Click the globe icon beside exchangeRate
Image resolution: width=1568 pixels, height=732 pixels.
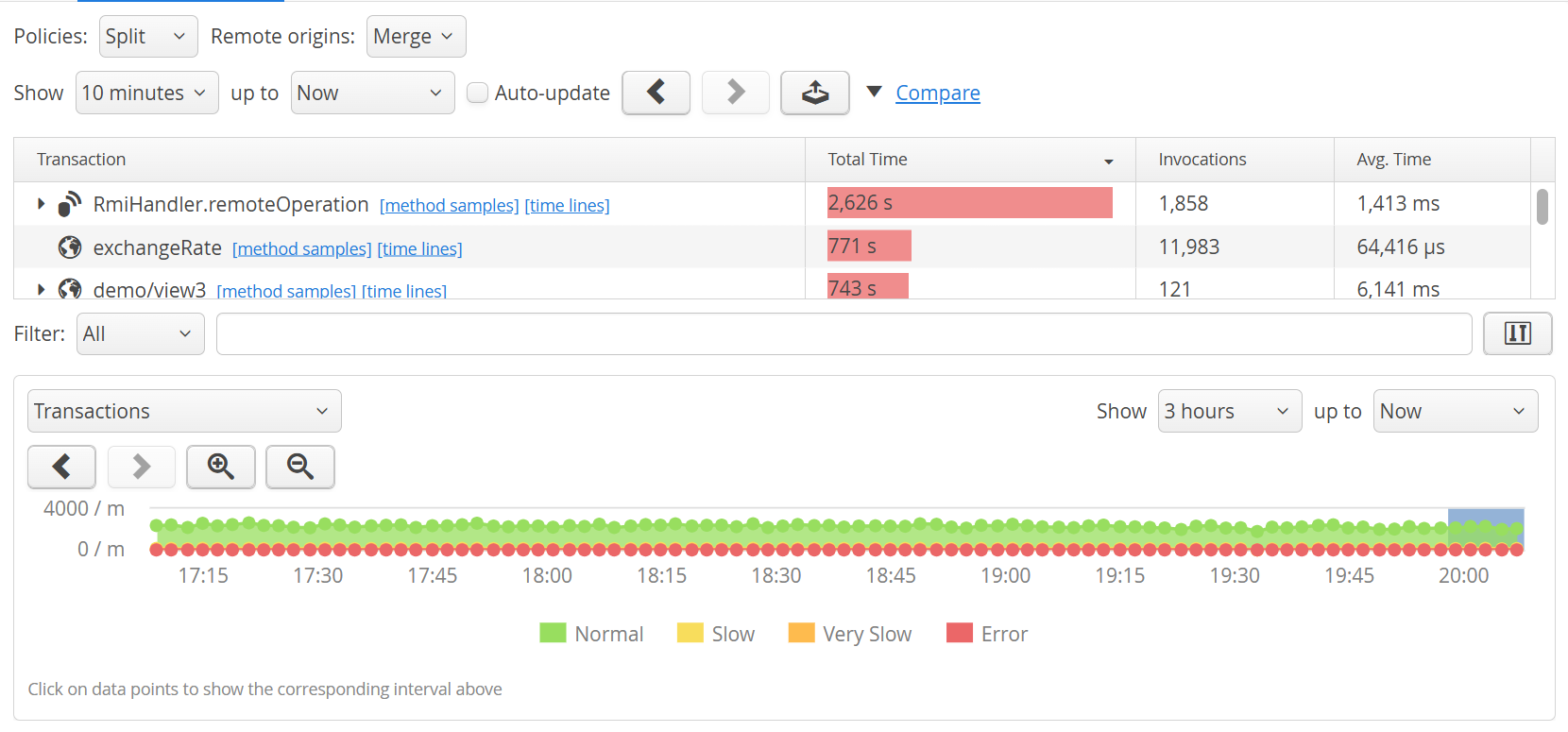(x=70, y=247)
